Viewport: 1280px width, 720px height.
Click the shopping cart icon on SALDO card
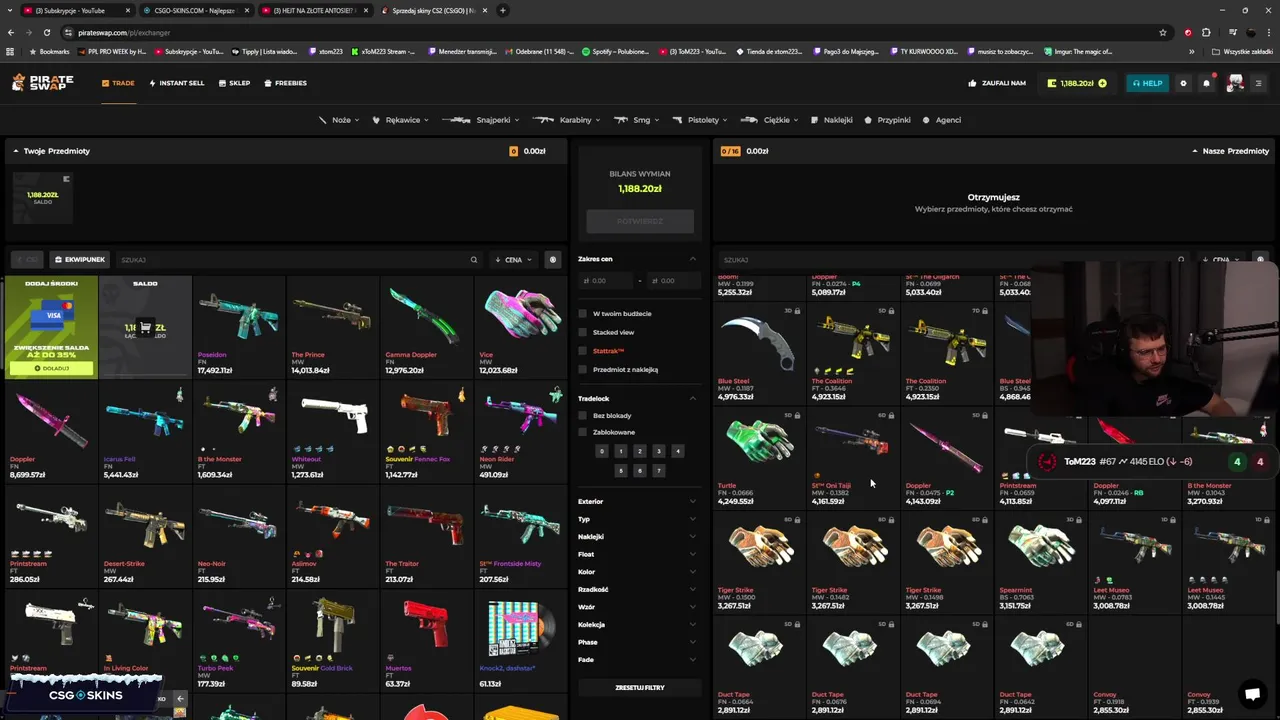click(x=146, y=327)
